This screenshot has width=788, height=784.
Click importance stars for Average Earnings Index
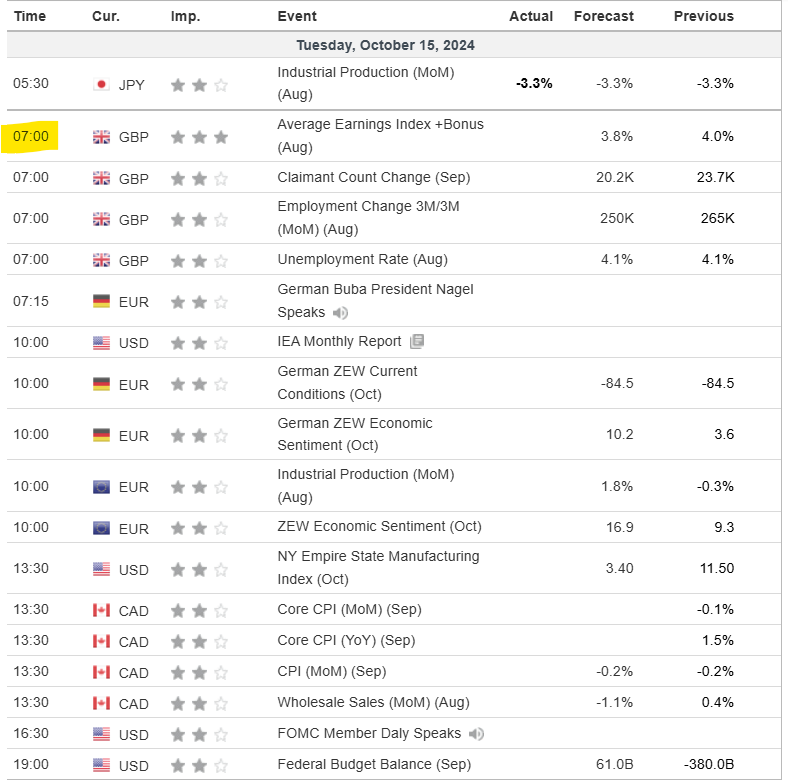point(199,137)
